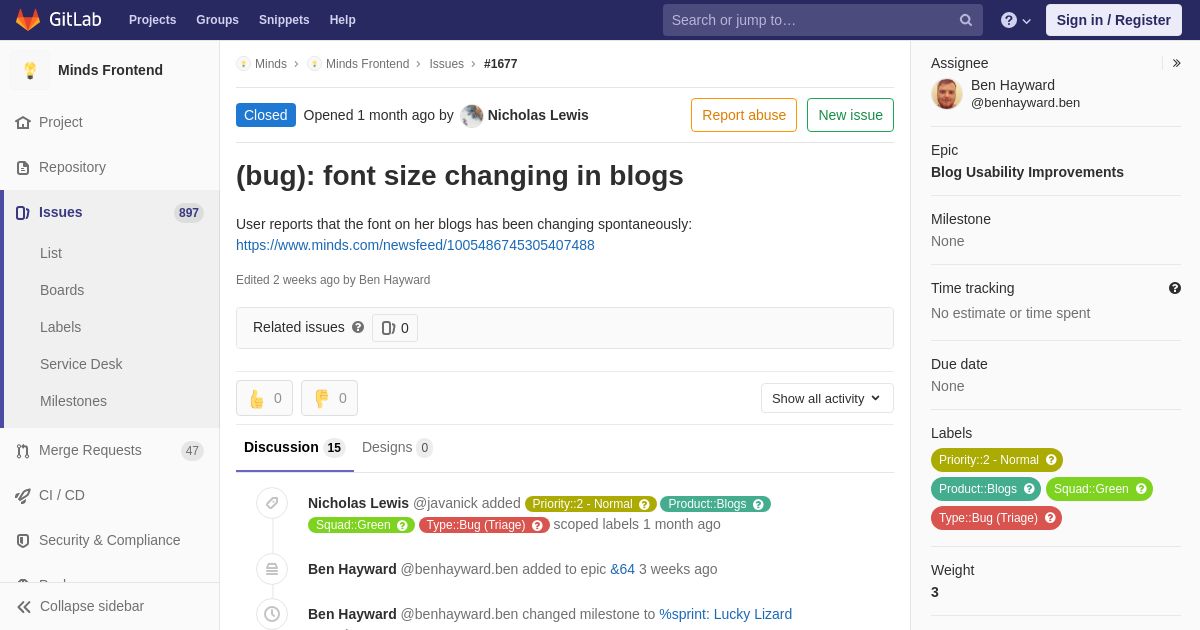Click the CI / CD rocket icon
1200x630 pixels.
(x=23, y=495)
